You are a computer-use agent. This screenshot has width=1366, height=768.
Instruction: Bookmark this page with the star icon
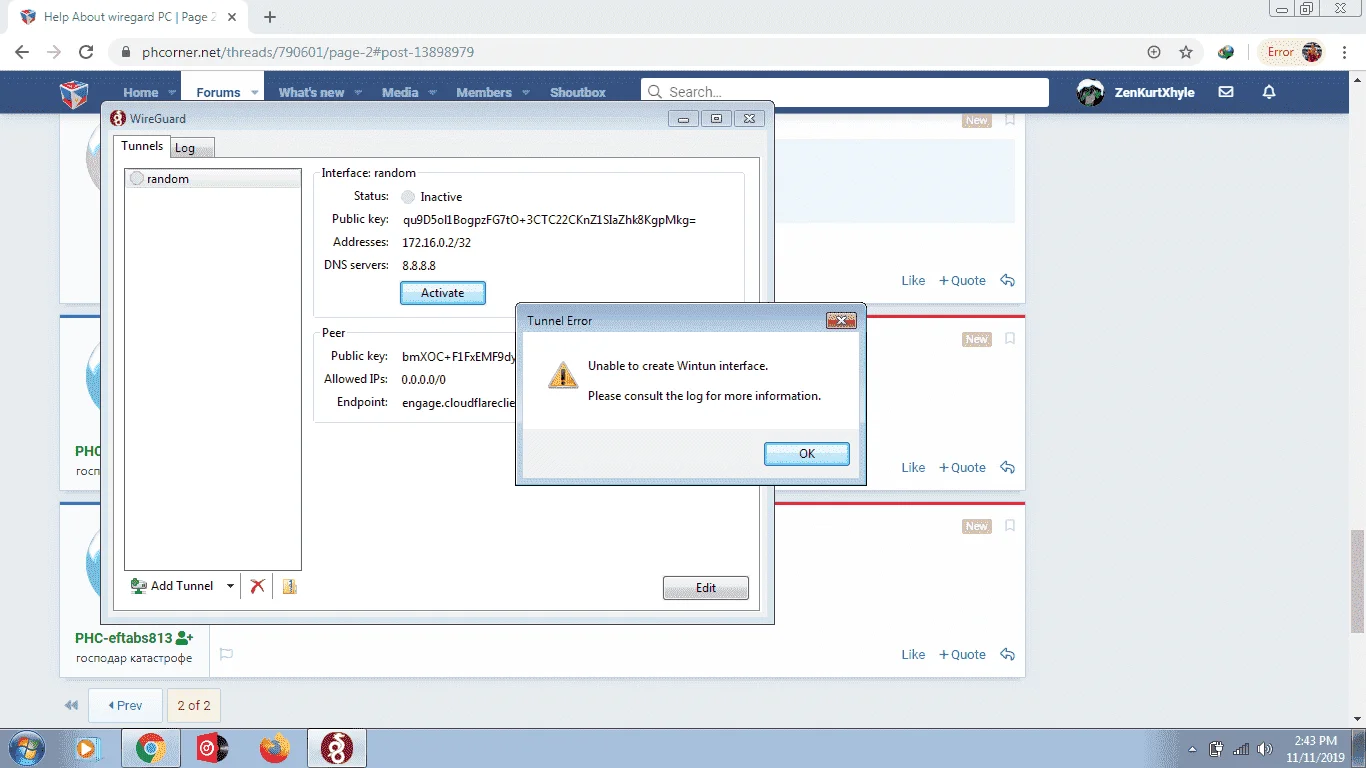pyautogui.click(x=1186, y=52)
